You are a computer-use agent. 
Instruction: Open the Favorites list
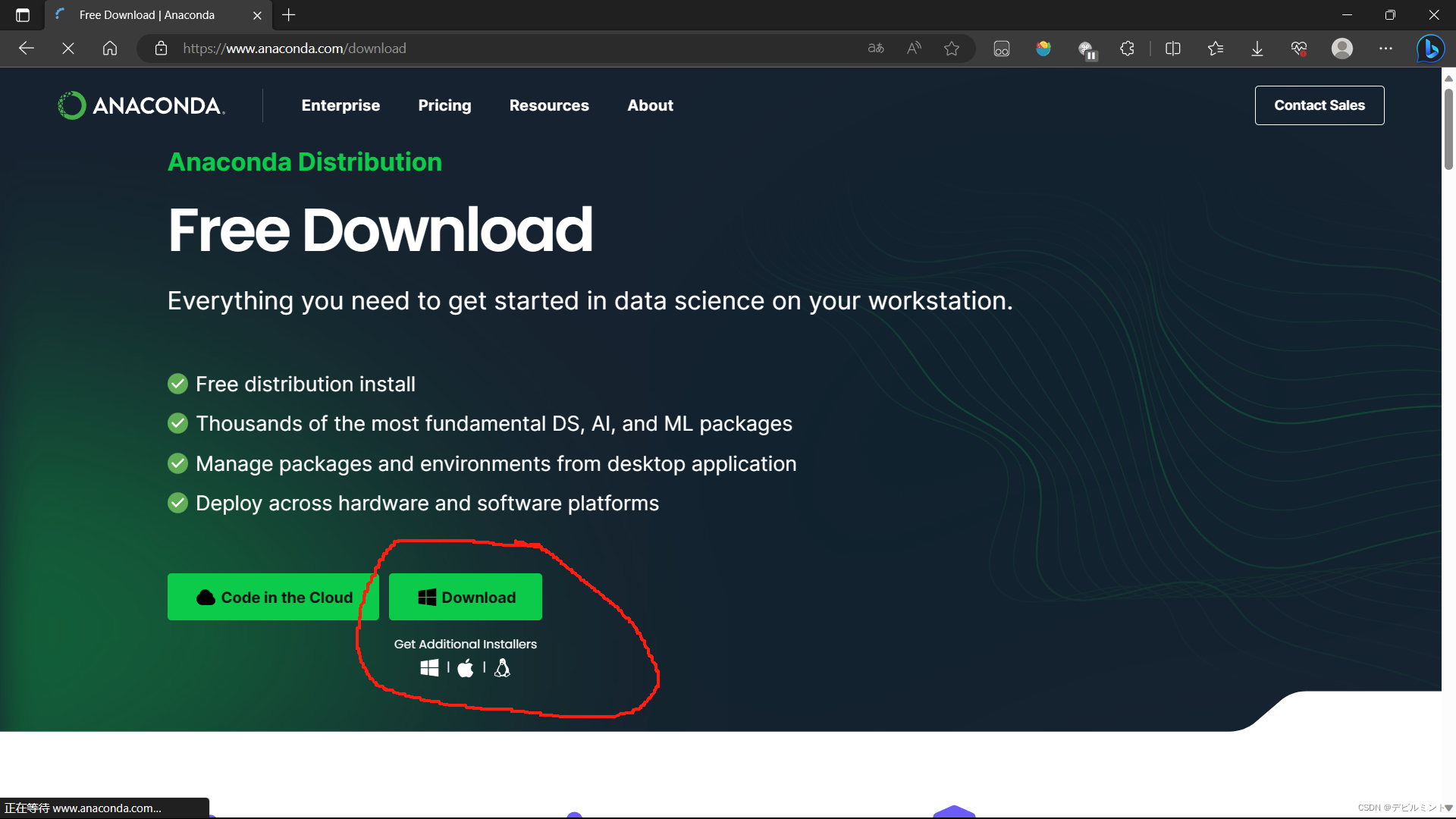click(x=1215, y=48)
